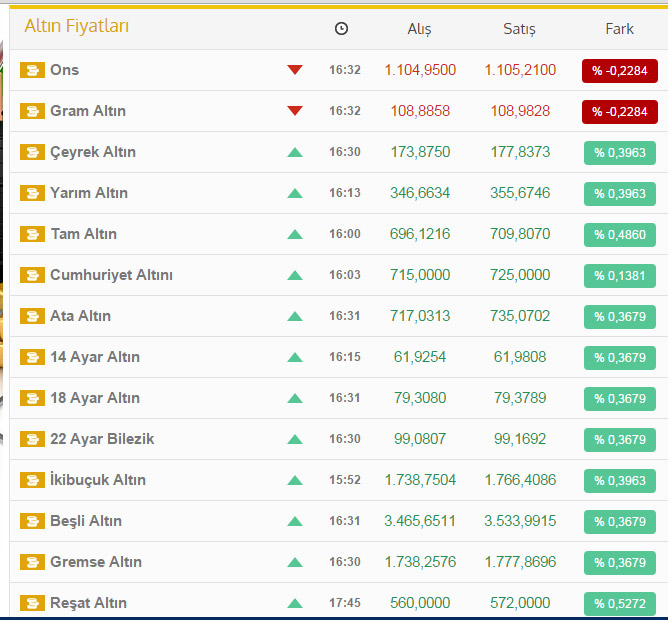Viewport: 668px width, 620px height.
Task: Select the Beşli Altın row name
Action: tap(86, 521)
